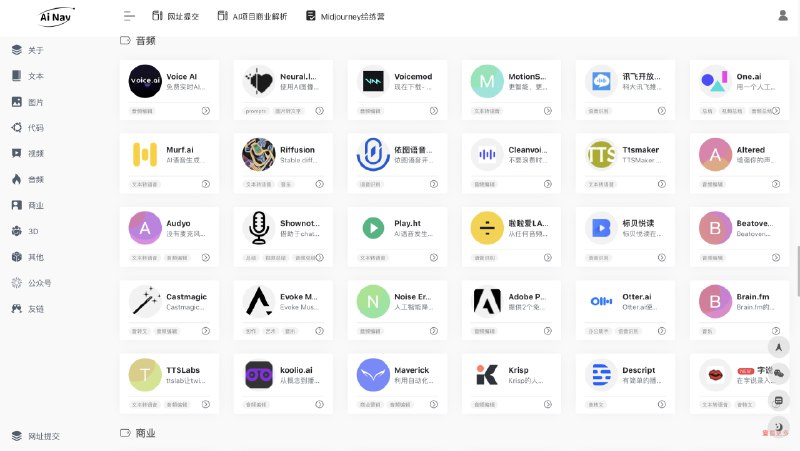Open the Noise Eraser N icon
Image resolution: width=800 pixels, height=451 pixels.
point(373,301)
